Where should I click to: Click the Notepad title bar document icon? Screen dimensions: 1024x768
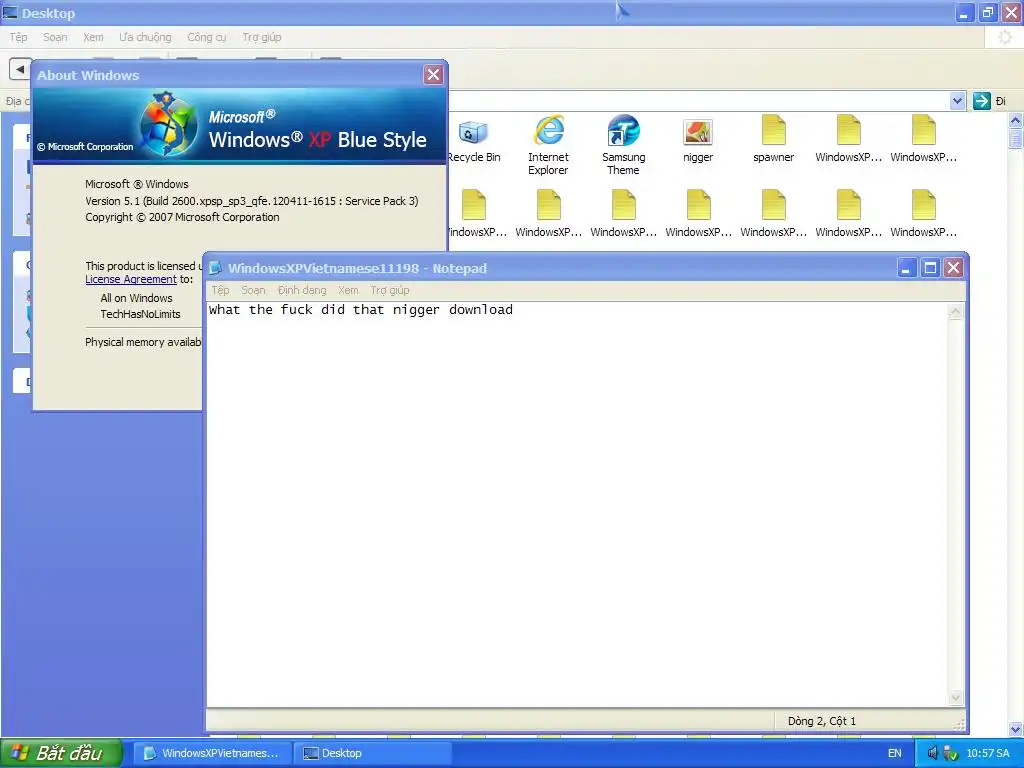point(215,268)
